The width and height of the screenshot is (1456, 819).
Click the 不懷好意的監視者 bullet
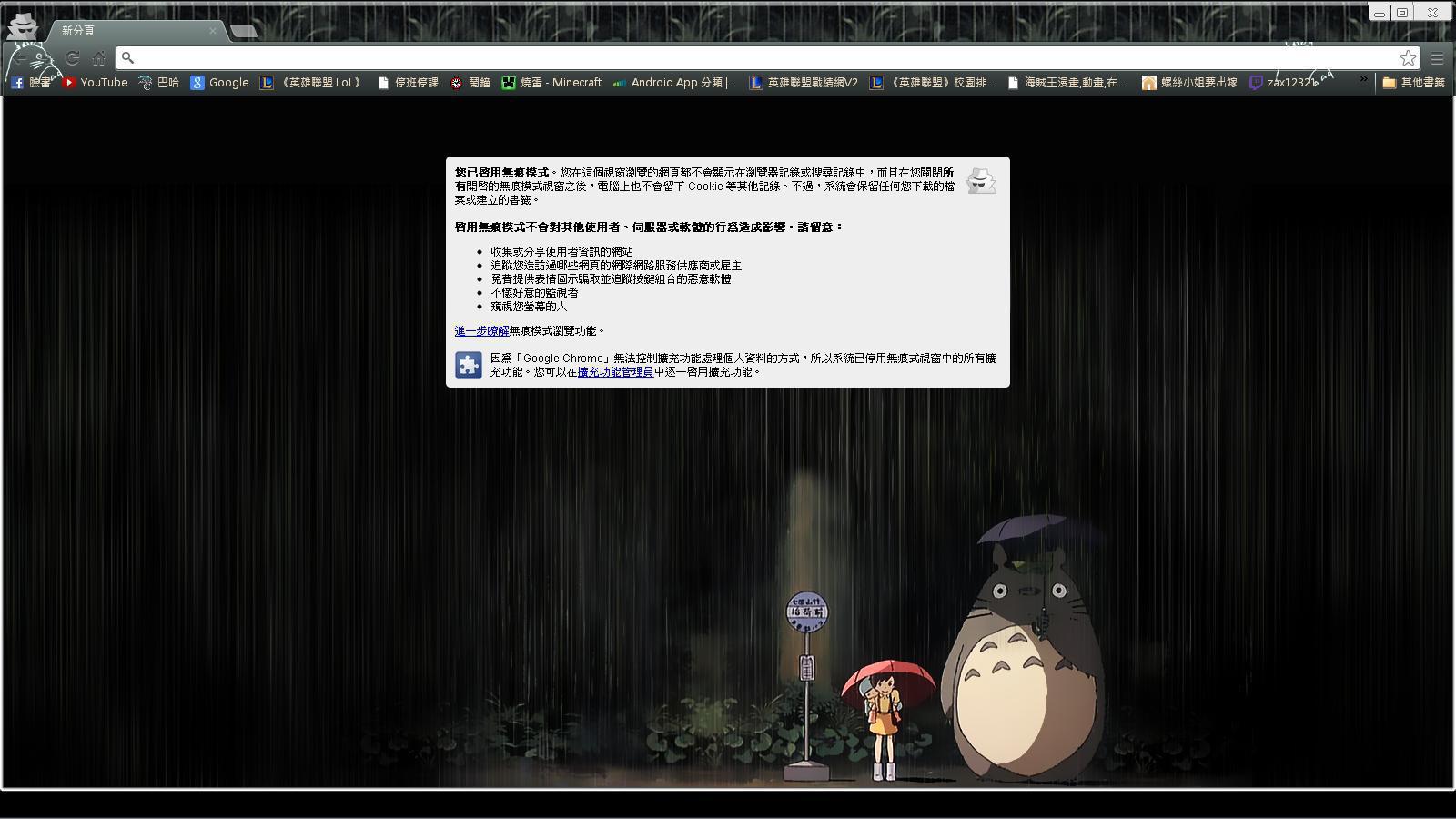[534, 293]
